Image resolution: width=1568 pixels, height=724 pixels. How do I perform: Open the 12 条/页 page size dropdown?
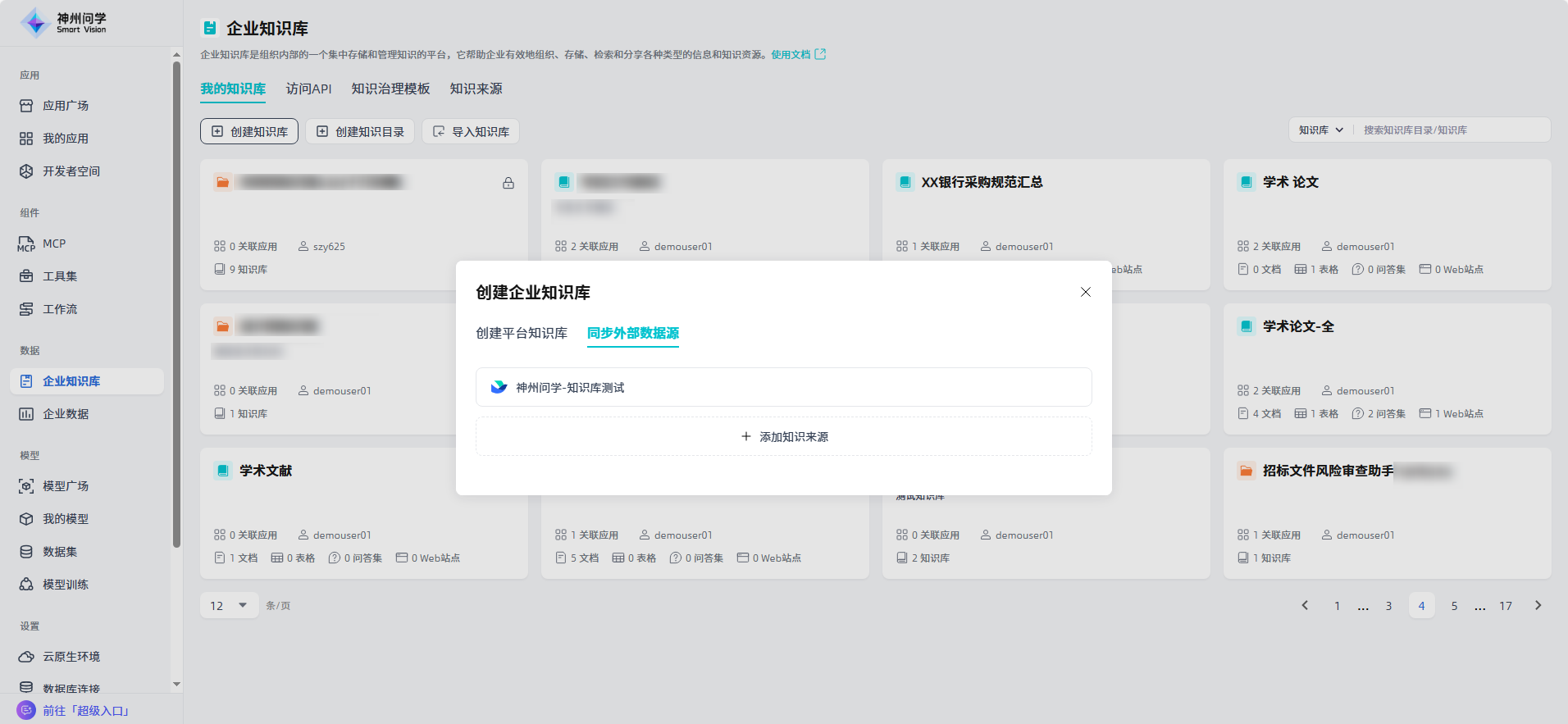coord(229,606)
